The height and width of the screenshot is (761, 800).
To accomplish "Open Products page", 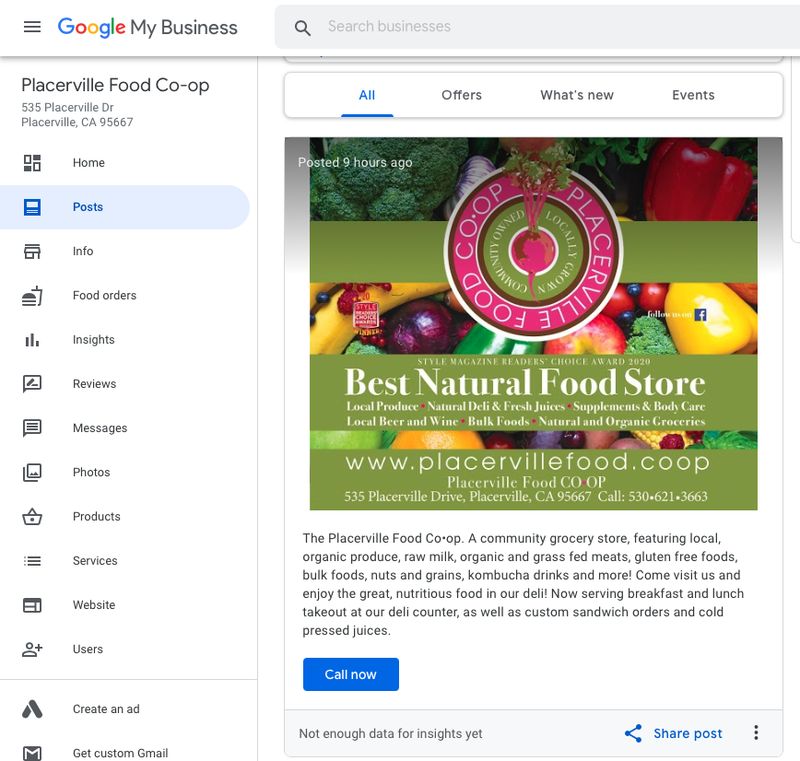I will [x=96, y=517].
